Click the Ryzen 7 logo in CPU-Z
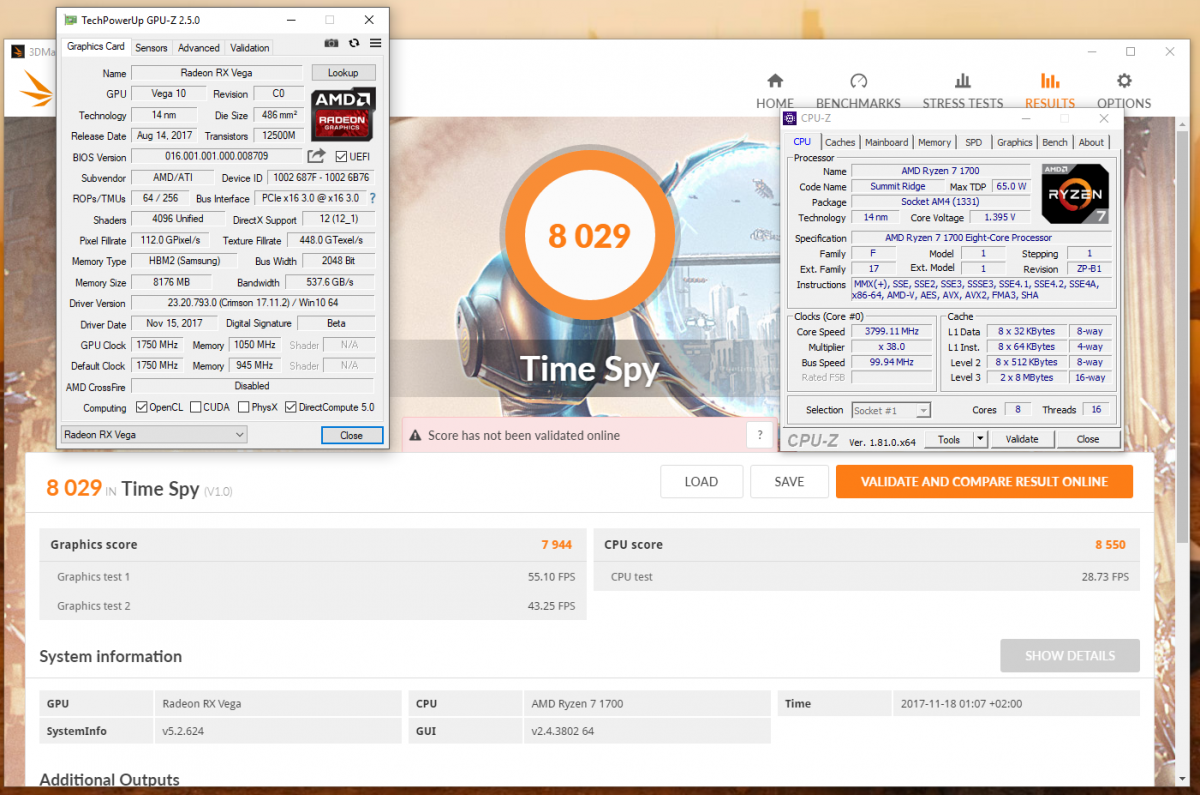 click(x=1075, y=193)
